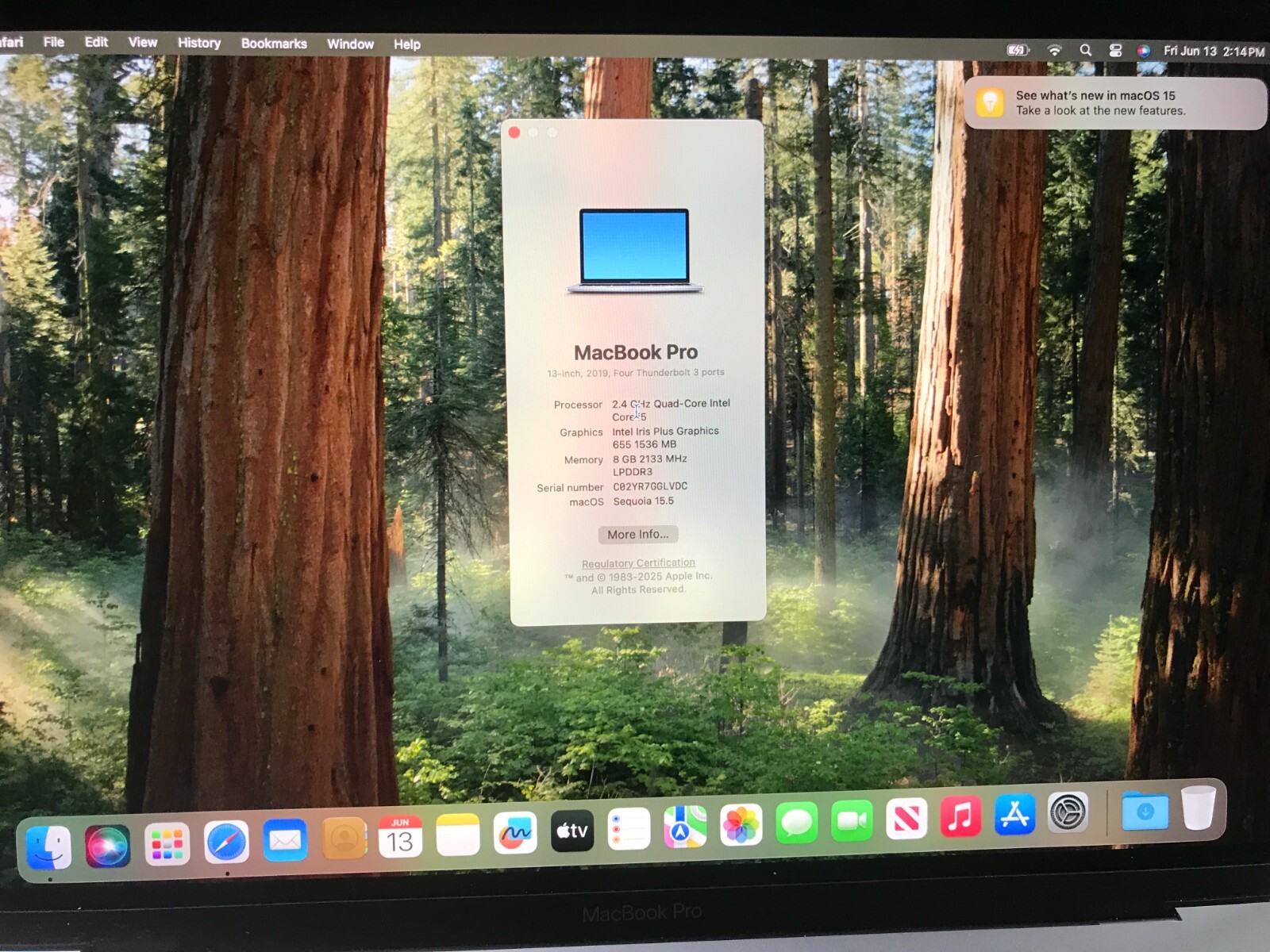Open the macOS 15 new features notification
Screen dimensions: 1270x952
coord(1111,103)
